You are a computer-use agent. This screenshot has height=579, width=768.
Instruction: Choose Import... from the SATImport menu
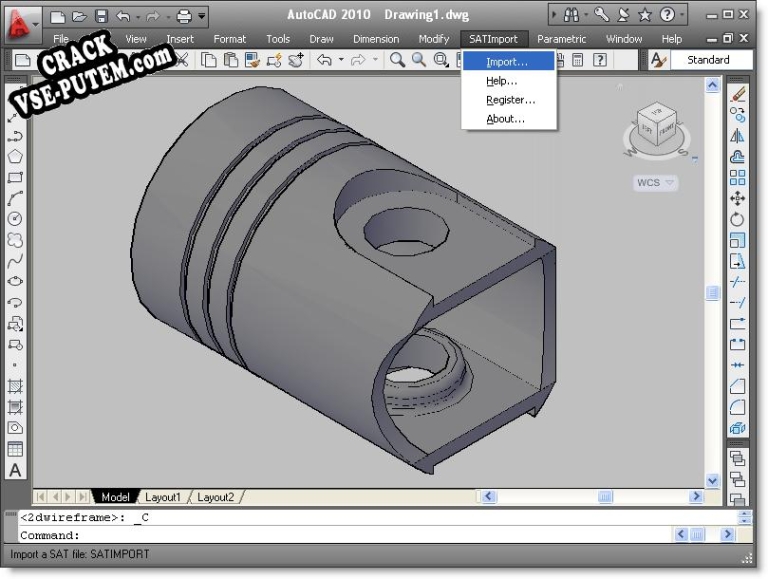coord(507,62)
